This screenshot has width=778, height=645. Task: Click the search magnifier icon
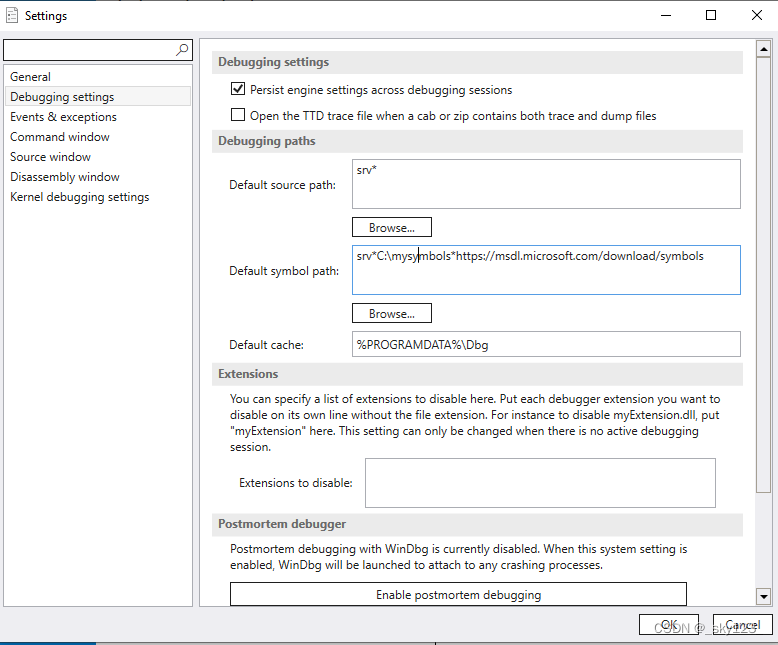(x=182, y=49)
